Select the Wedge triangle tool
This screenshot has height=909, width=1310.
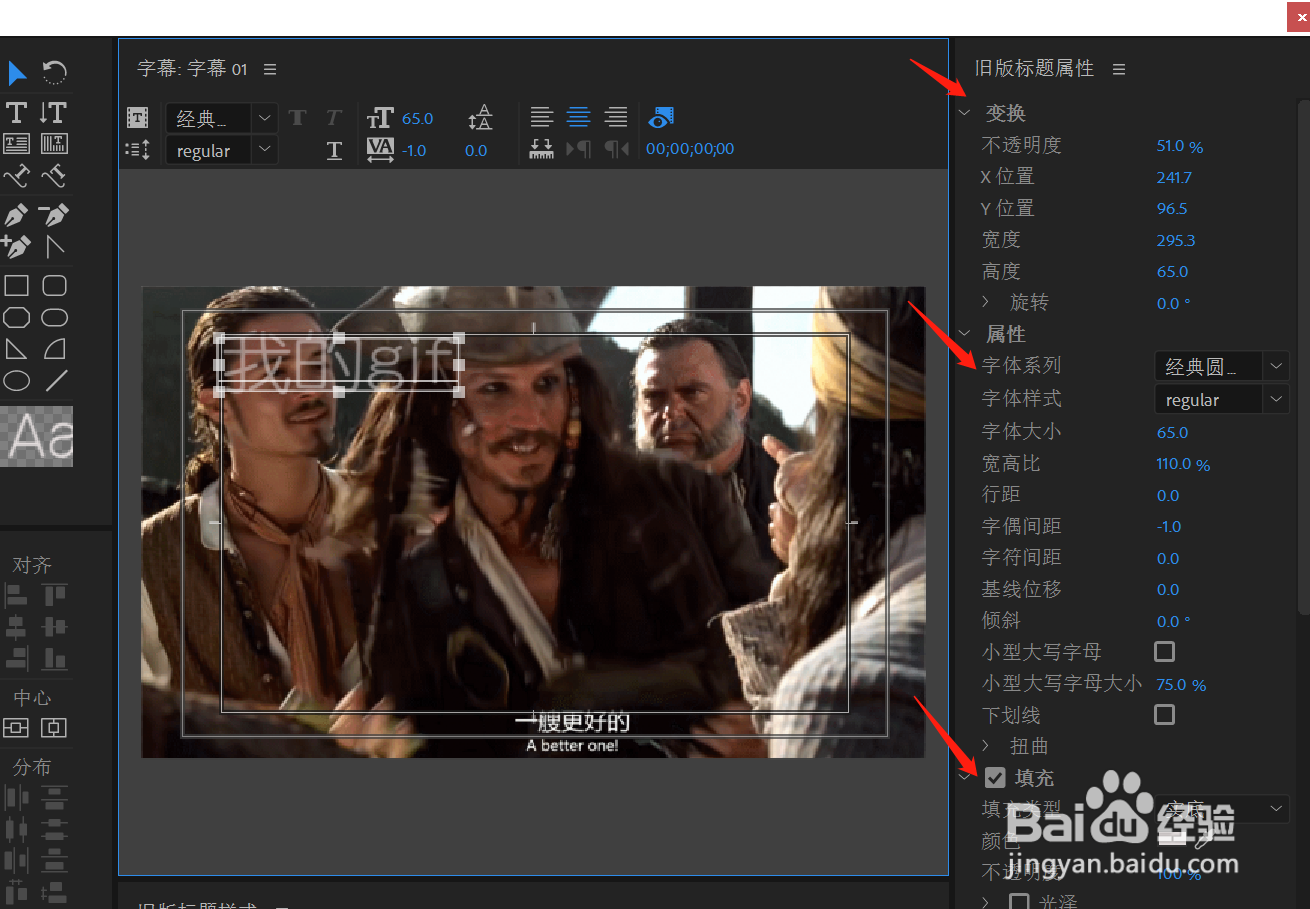16,349
